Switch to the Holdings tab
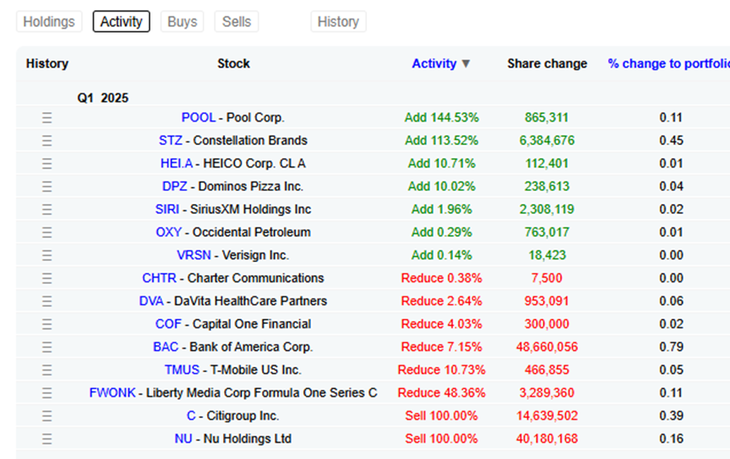730x459 pixels. coord(48,22)
